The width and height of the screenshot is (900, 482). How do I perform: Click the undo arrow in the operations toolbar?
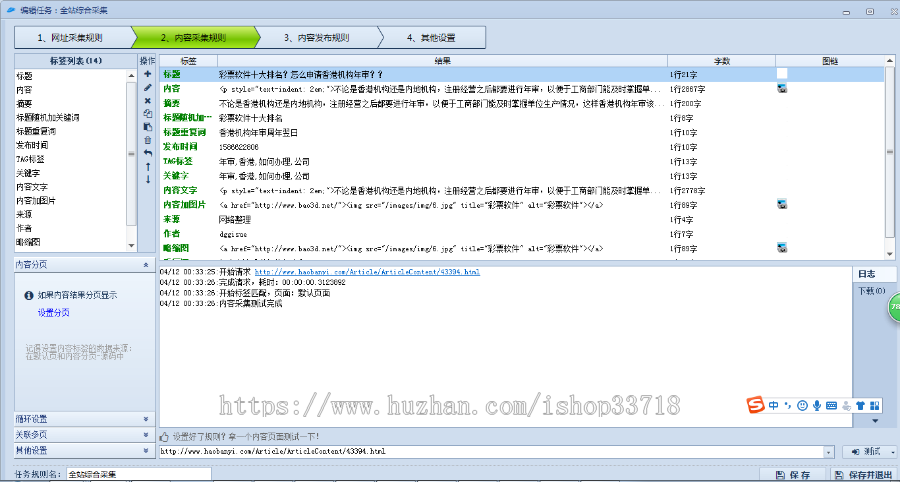point(148,153)
